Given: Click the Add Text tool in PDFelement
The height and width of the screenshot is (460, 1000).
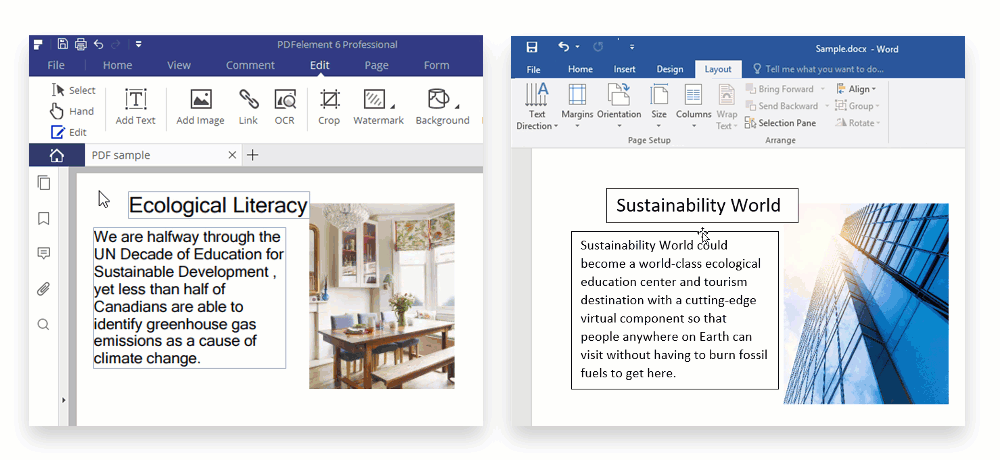Looking at the screenshot, I should pyautogui.click(x=135, y=107).
